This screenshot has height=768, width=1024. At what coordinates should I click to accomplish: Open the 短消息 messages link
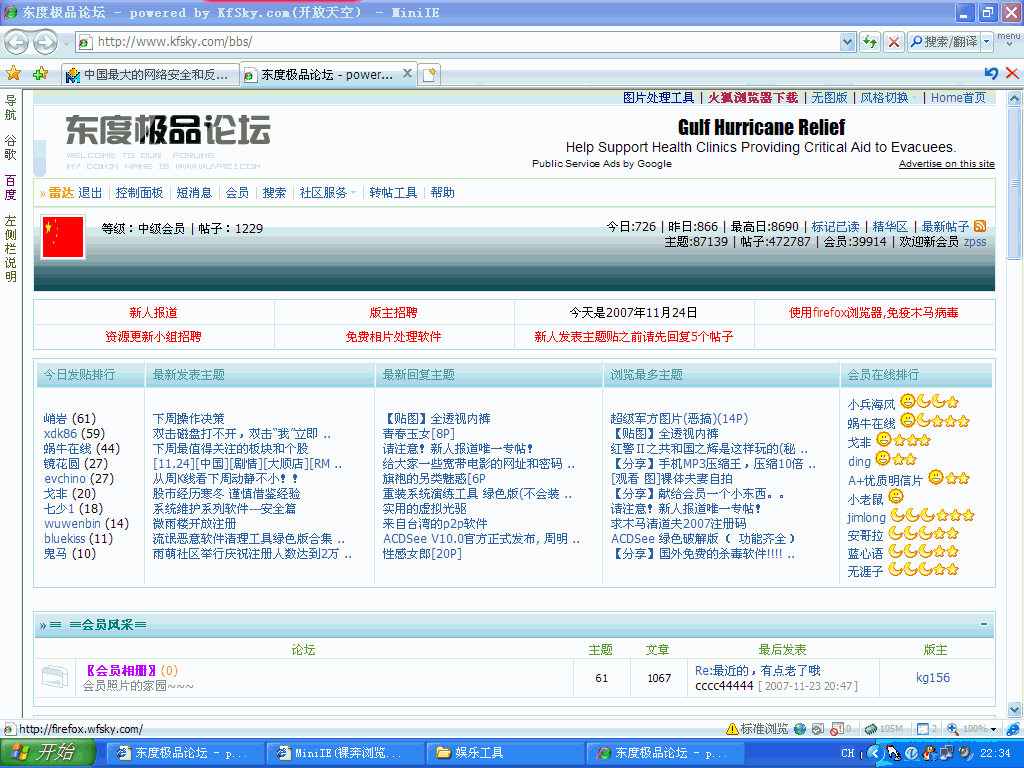click(194, 193)
